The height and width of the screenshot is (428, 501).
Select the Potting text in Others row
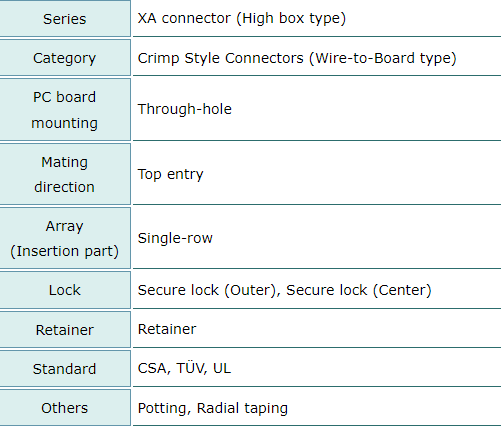coord(164,408)
